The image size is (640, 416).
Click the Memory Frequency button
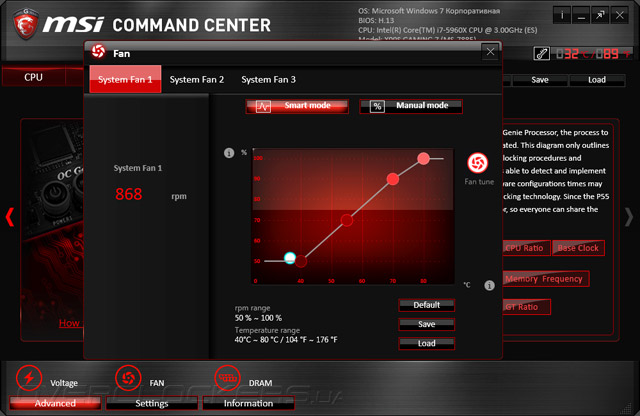click(545, 279)
